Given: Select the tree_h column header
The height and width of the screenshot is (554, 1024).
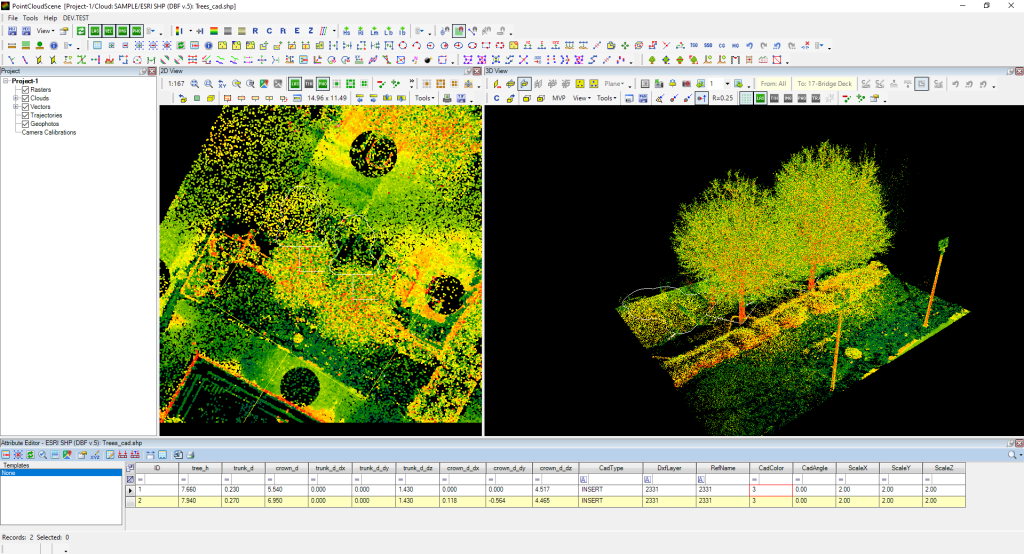Looking at the screenshot, I should [x=199, y=467].
